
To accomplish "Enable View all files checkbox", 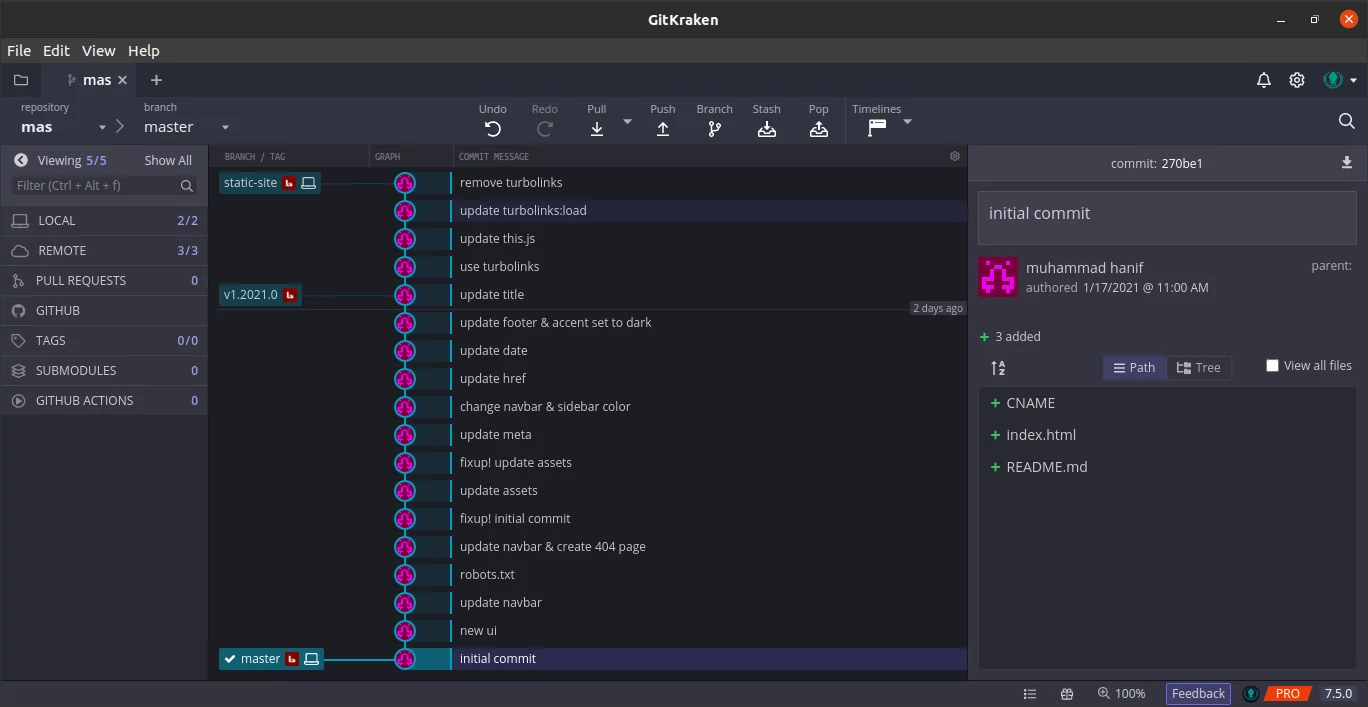I will click(1272, 366).
